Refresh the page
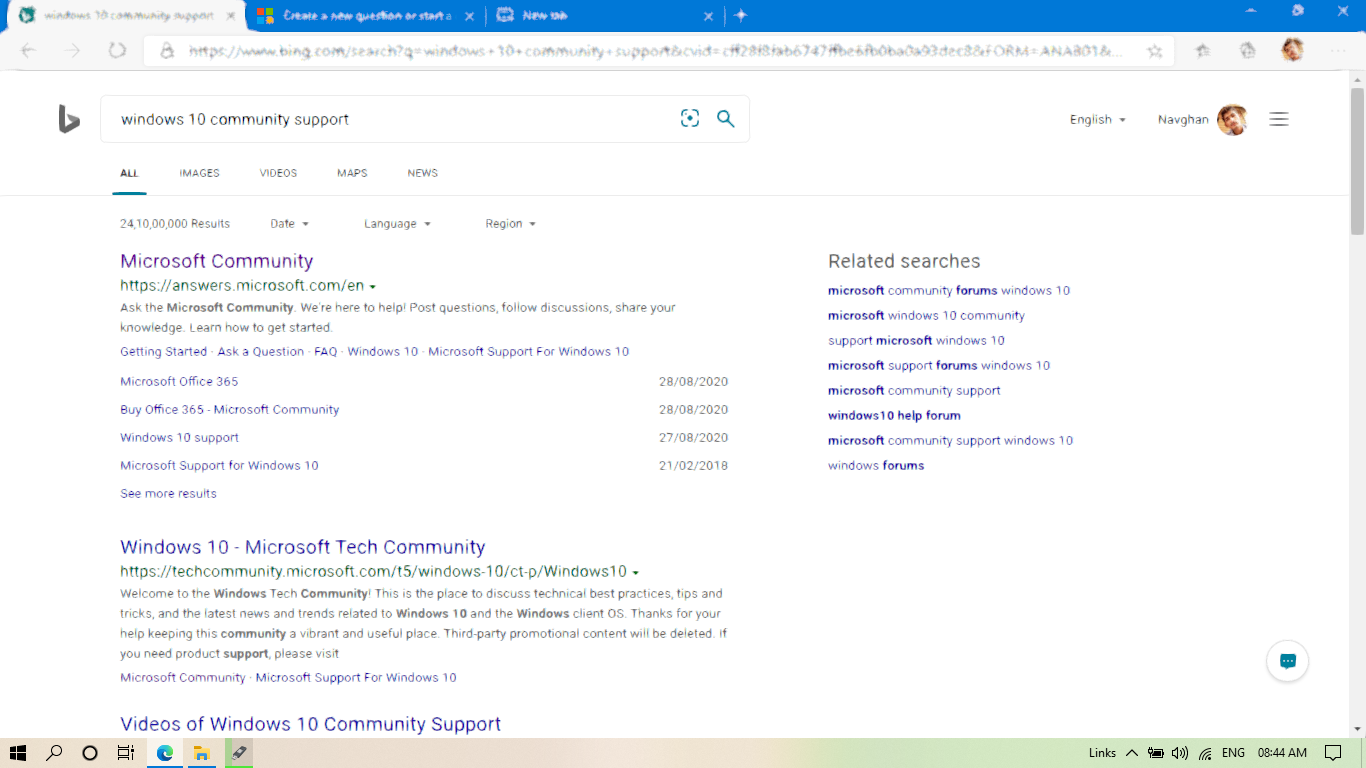The height and width of the screenshot is (768, 1366). click(x=117, y=50)
